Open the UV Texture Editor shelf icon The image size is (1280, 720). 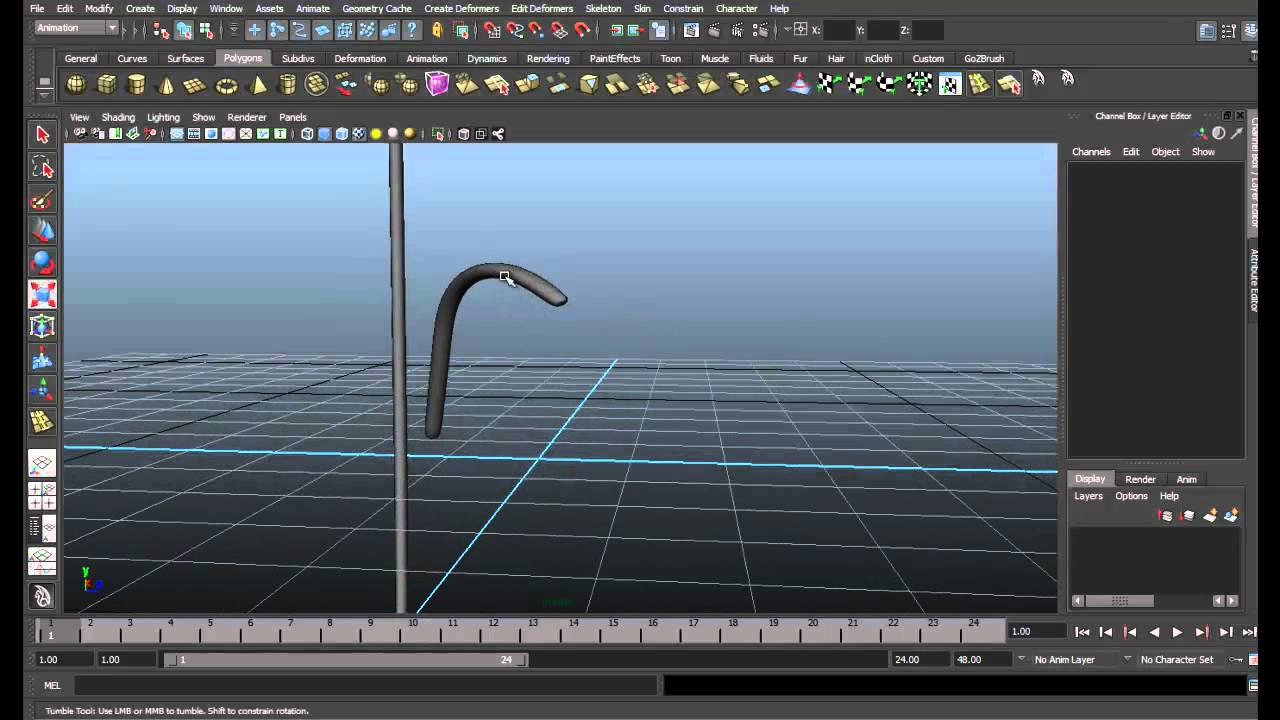949,85
